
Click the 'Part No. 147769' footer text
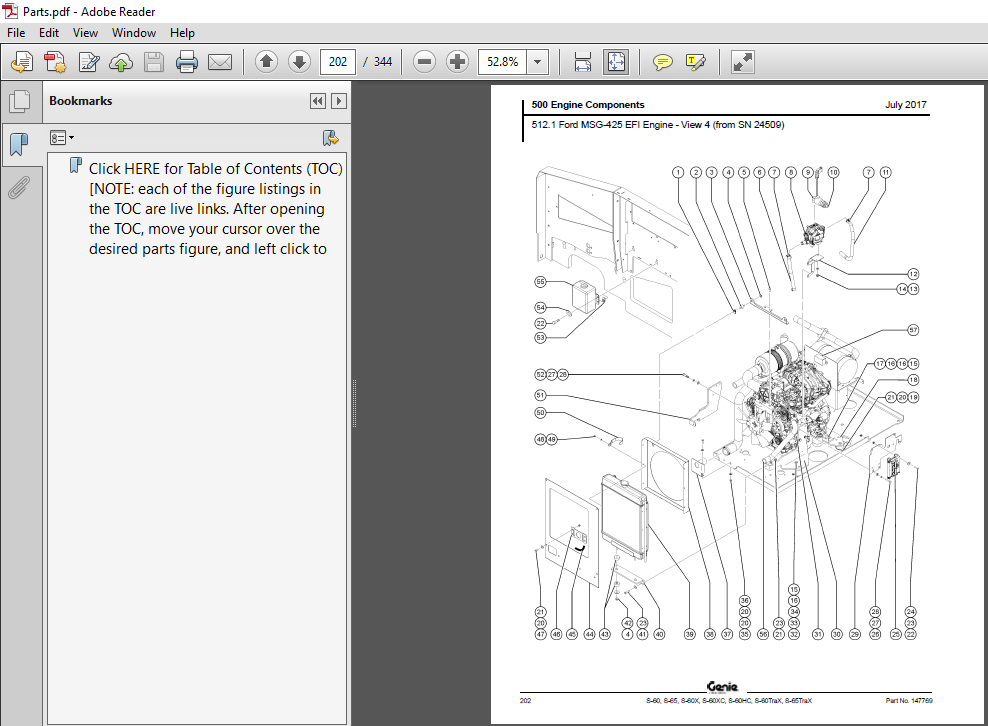(909, 700)
